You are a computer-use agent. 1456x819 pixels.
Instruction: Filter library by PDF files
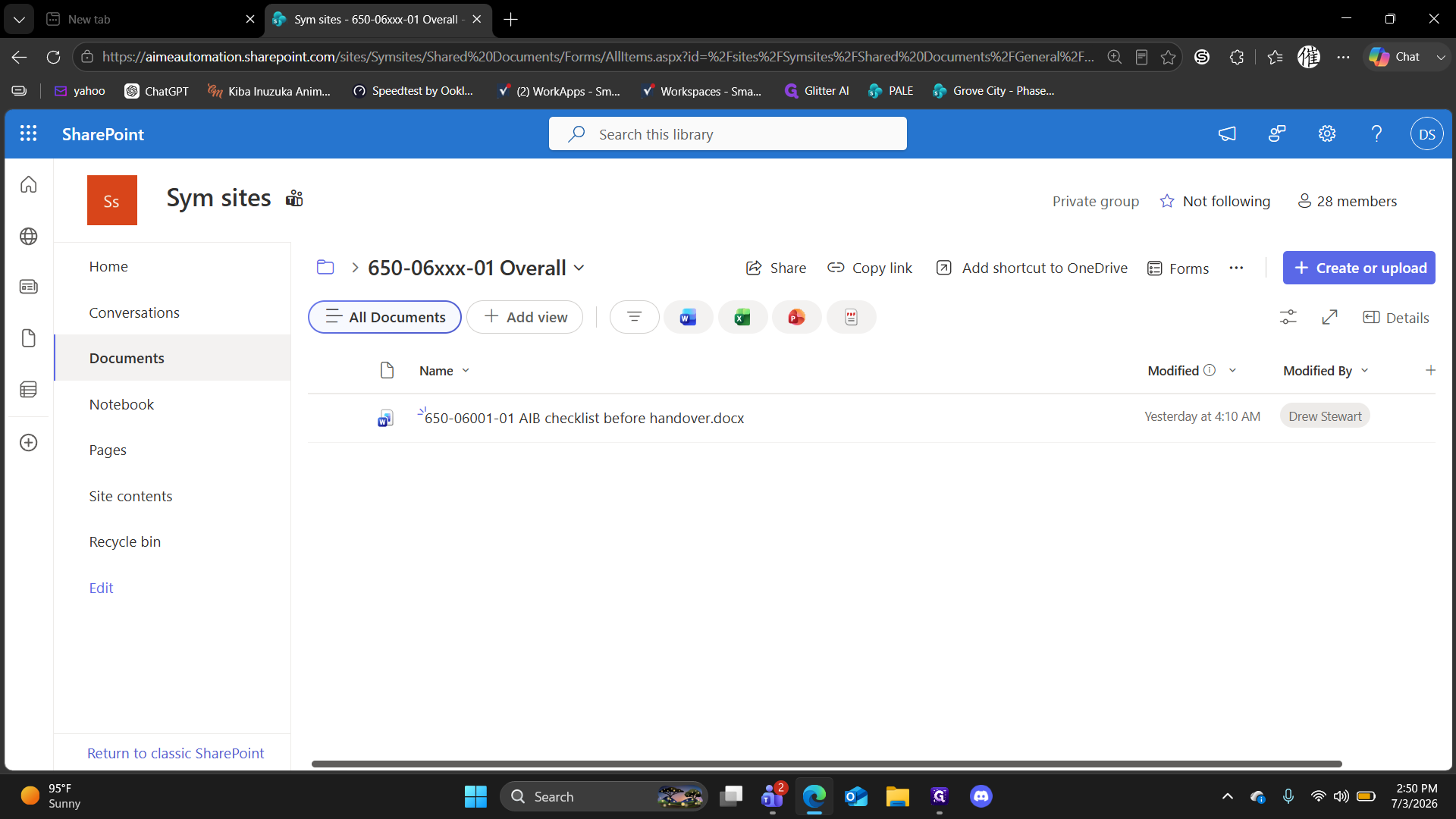[x=851, y=317]
